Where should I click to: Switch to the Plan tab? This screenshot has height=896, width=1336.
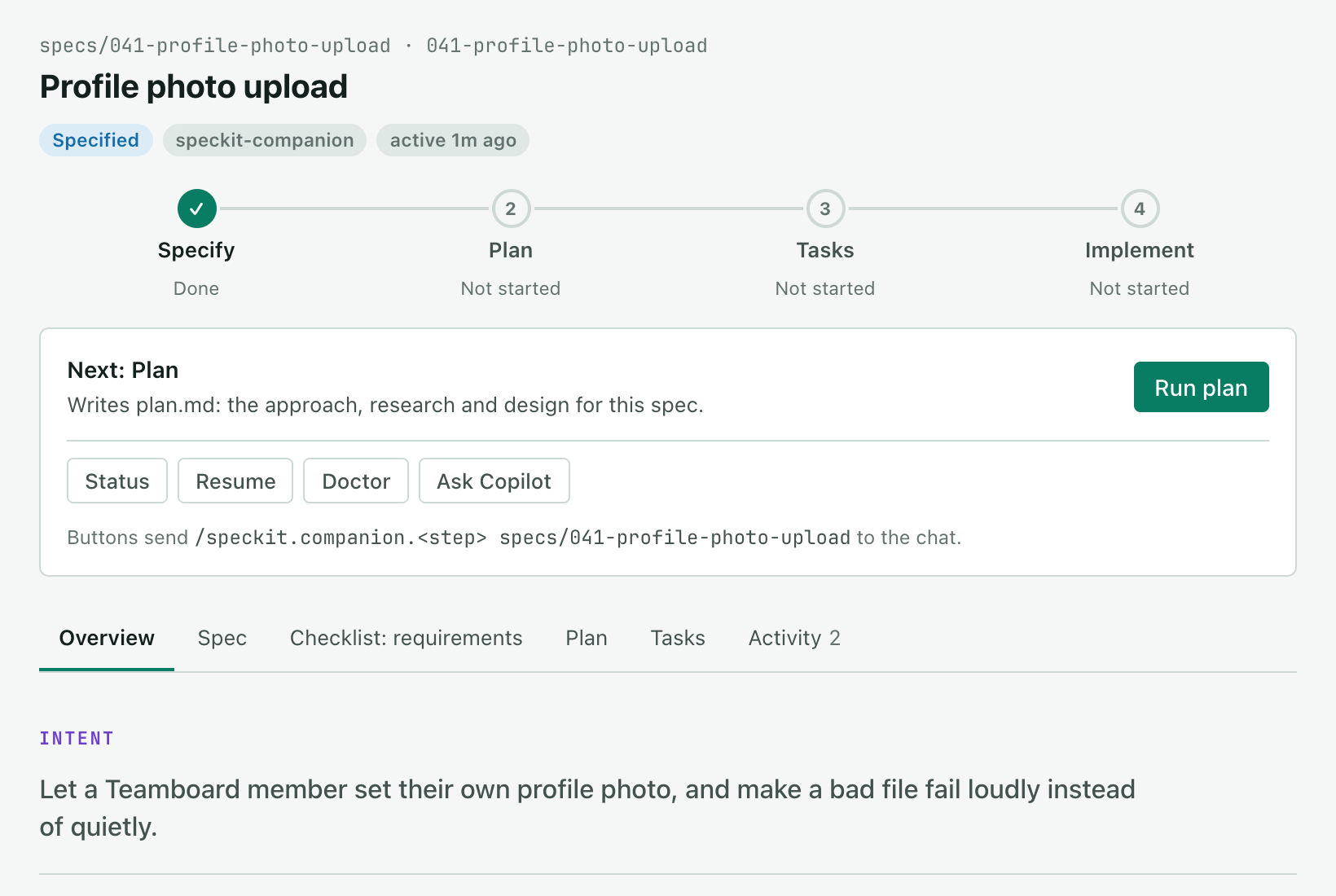pos(587,638)
